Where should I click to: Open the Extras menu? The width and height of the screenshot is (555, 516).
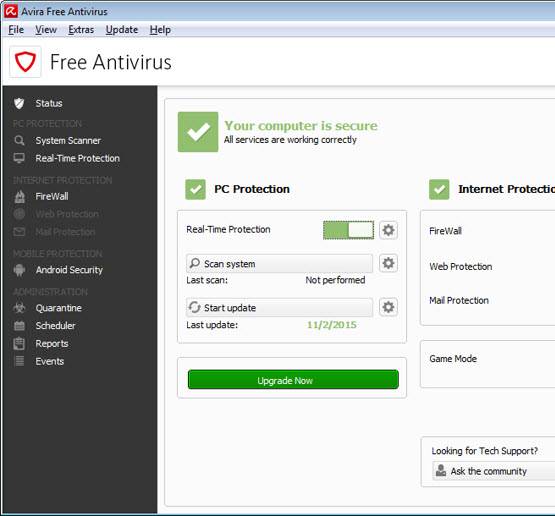pos(81,30)
